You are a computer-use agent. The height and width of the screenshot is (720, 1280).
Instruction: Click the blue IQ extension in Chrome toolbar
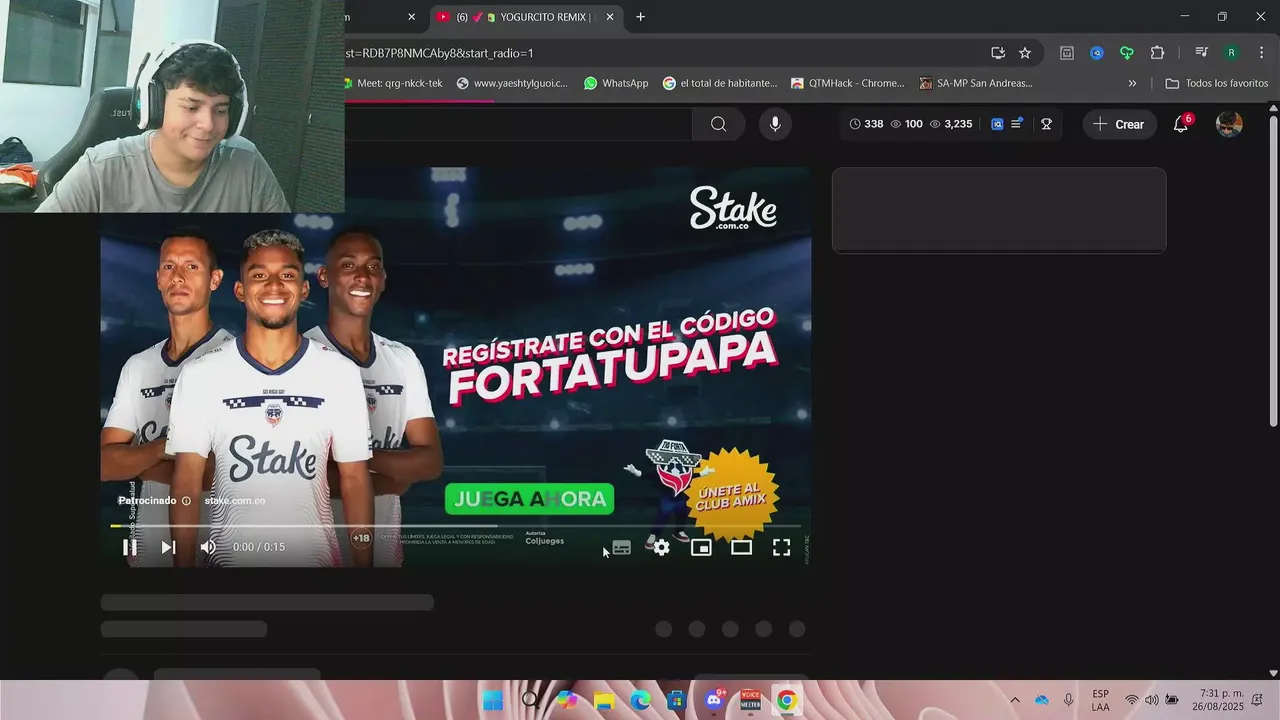coord(1097,53)
